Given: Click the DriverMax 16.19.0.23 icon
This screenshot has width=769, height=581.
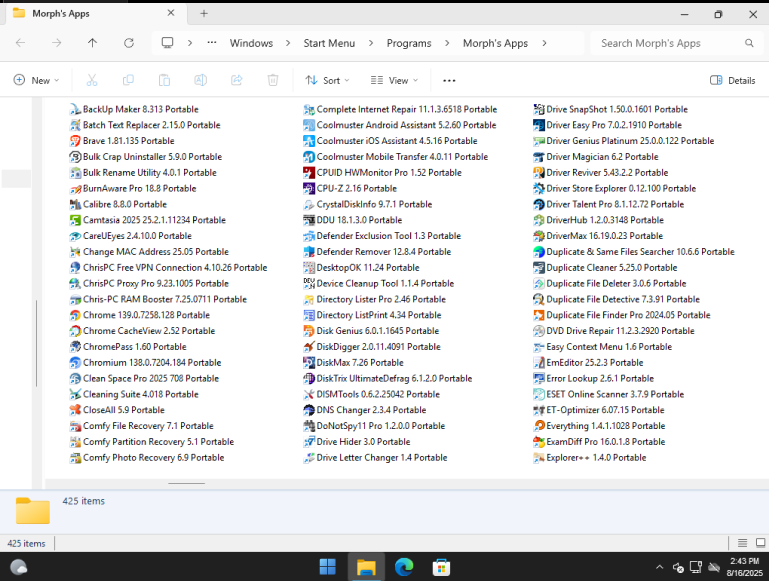Looking at the screenshot, I should 538,236.
